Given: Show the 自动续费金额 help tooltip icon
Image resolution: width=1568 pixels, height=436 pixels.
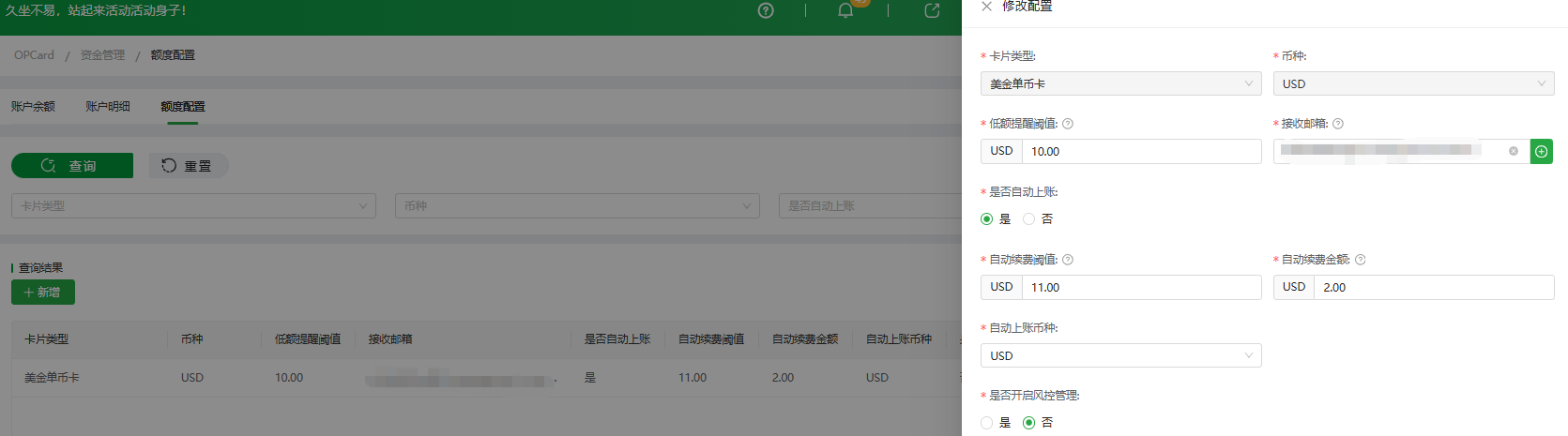Looking at the screenshot, I should click(1361, 260).
